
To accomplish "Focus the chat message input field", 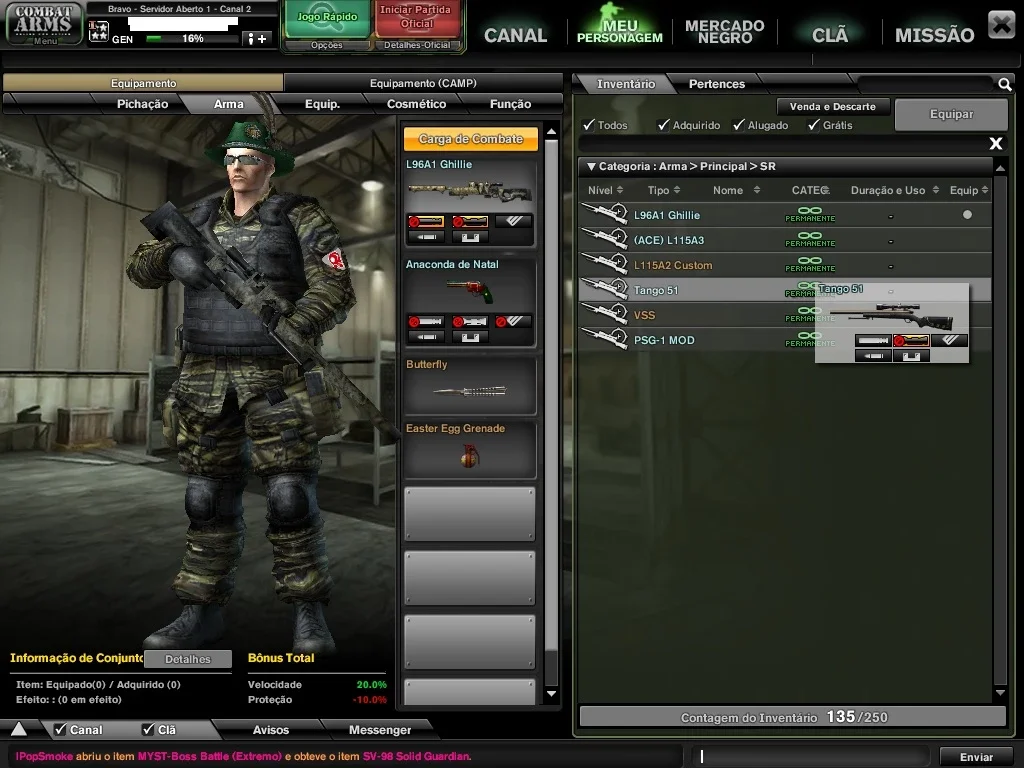I will click(810, 756).
